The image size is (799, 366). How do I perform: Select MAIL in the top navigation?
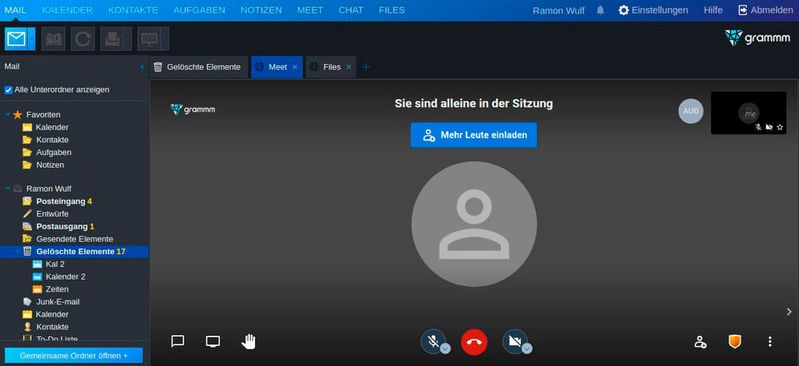(x=15, y=10)
